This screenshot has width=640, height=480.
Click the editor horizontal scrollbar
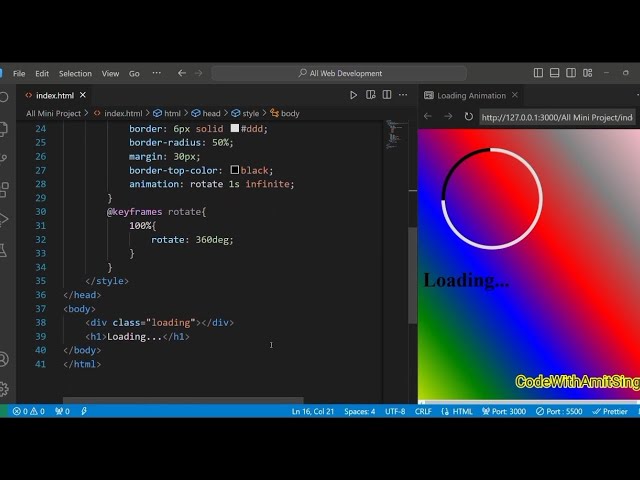183,400
